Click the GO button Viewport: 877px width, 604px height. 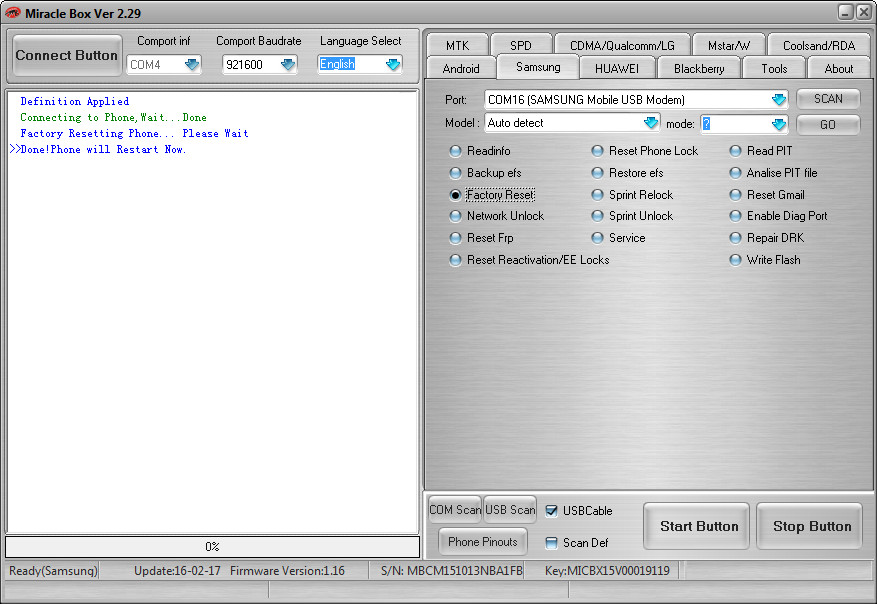828,124
